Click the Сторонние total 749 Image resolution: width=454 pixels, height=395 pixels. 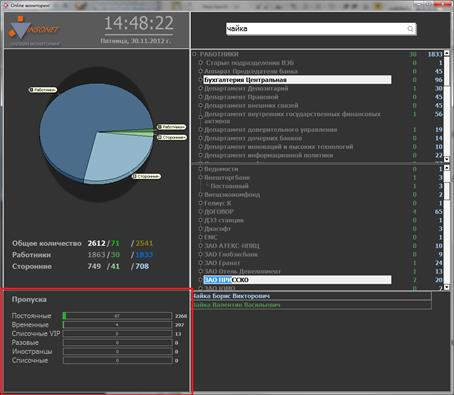tap(94, 266)
